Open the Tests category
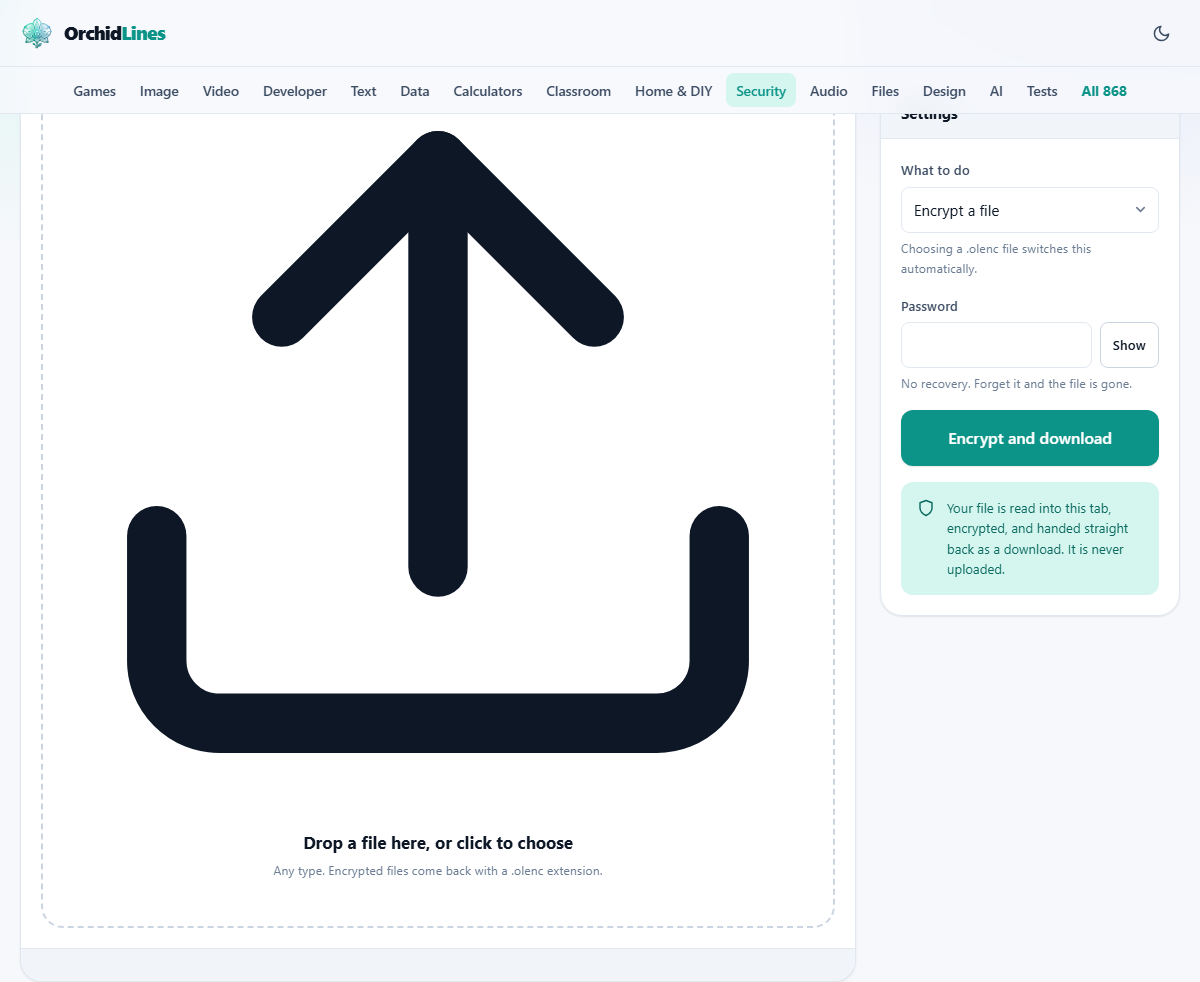This screenshot has height=982, width=1200. pyautogui.click(x=1042, y=91)
